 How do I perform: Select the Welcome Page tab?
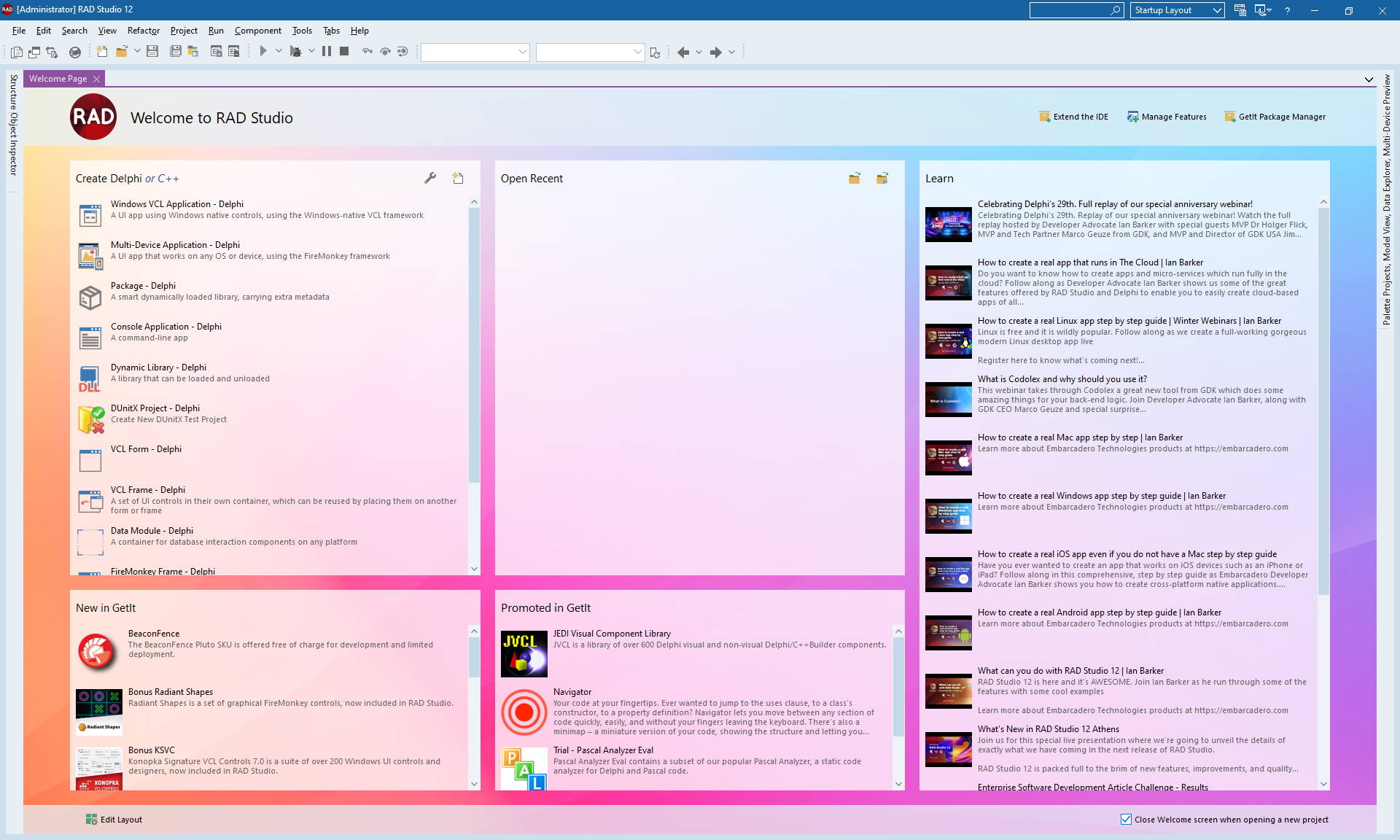pos(58,79)
